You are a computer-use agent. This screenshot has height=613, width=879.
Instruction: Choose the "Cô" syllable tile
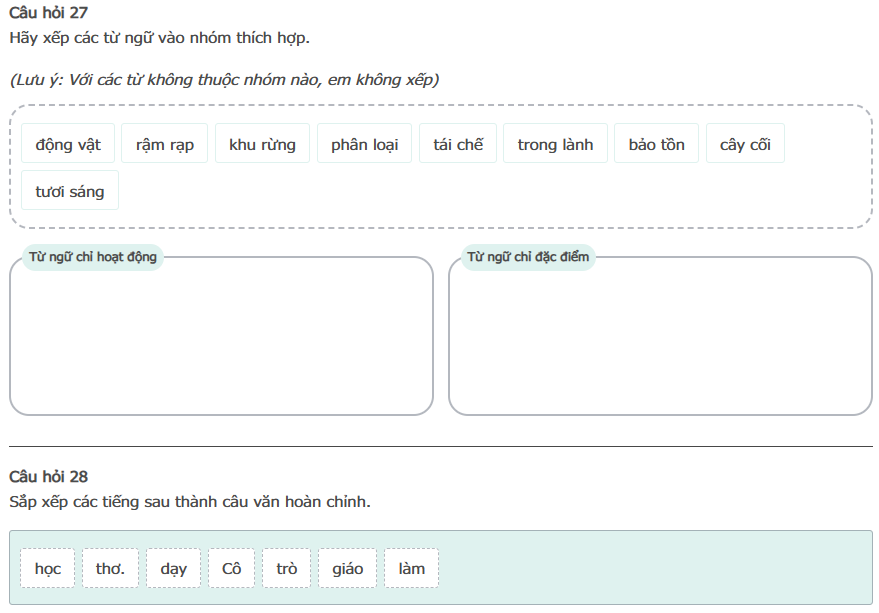pyautogui.click(x=232, y=568)
